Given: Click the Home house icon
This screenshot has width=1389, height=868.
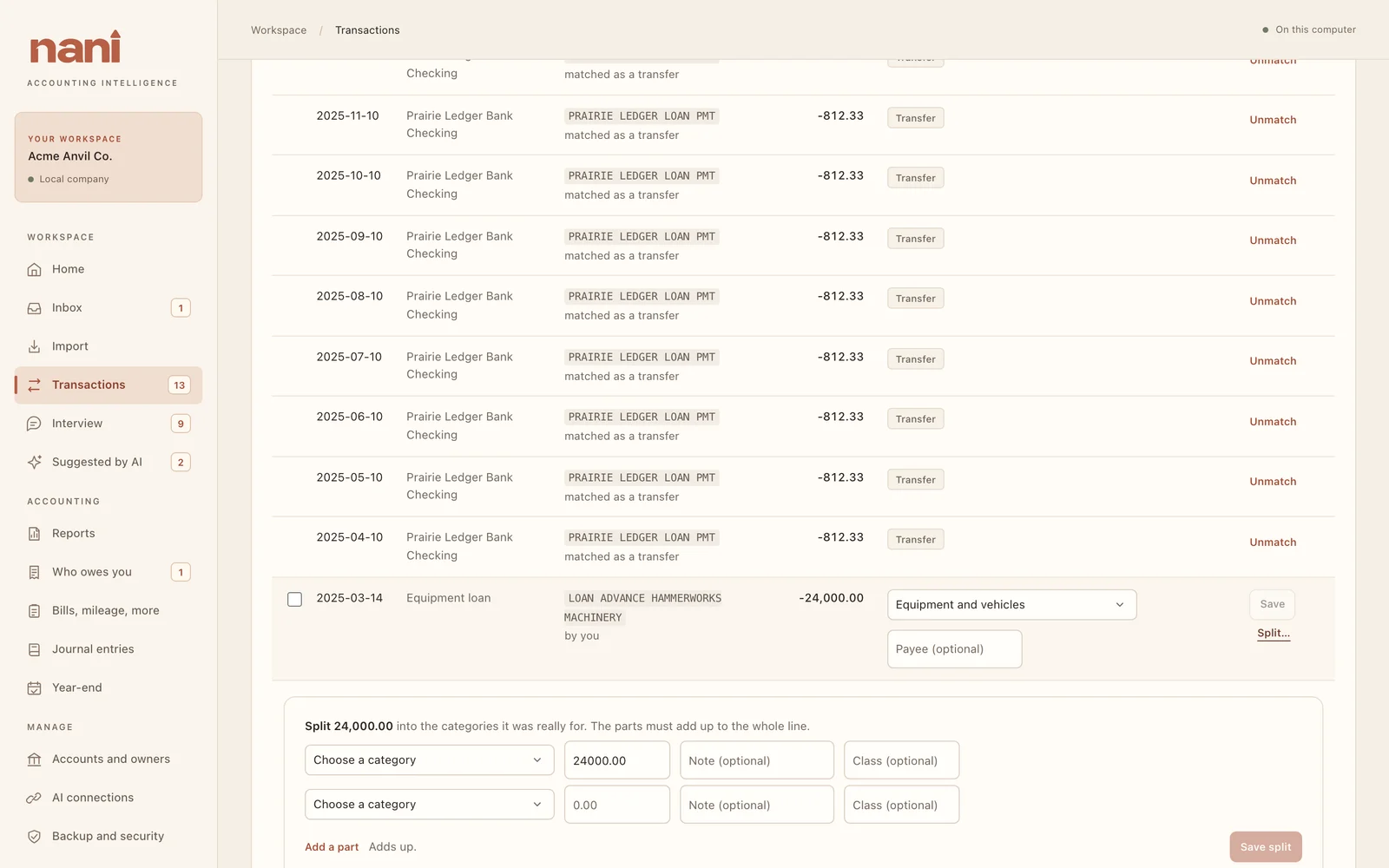Looking at the screenshot, I should [35, 269].
